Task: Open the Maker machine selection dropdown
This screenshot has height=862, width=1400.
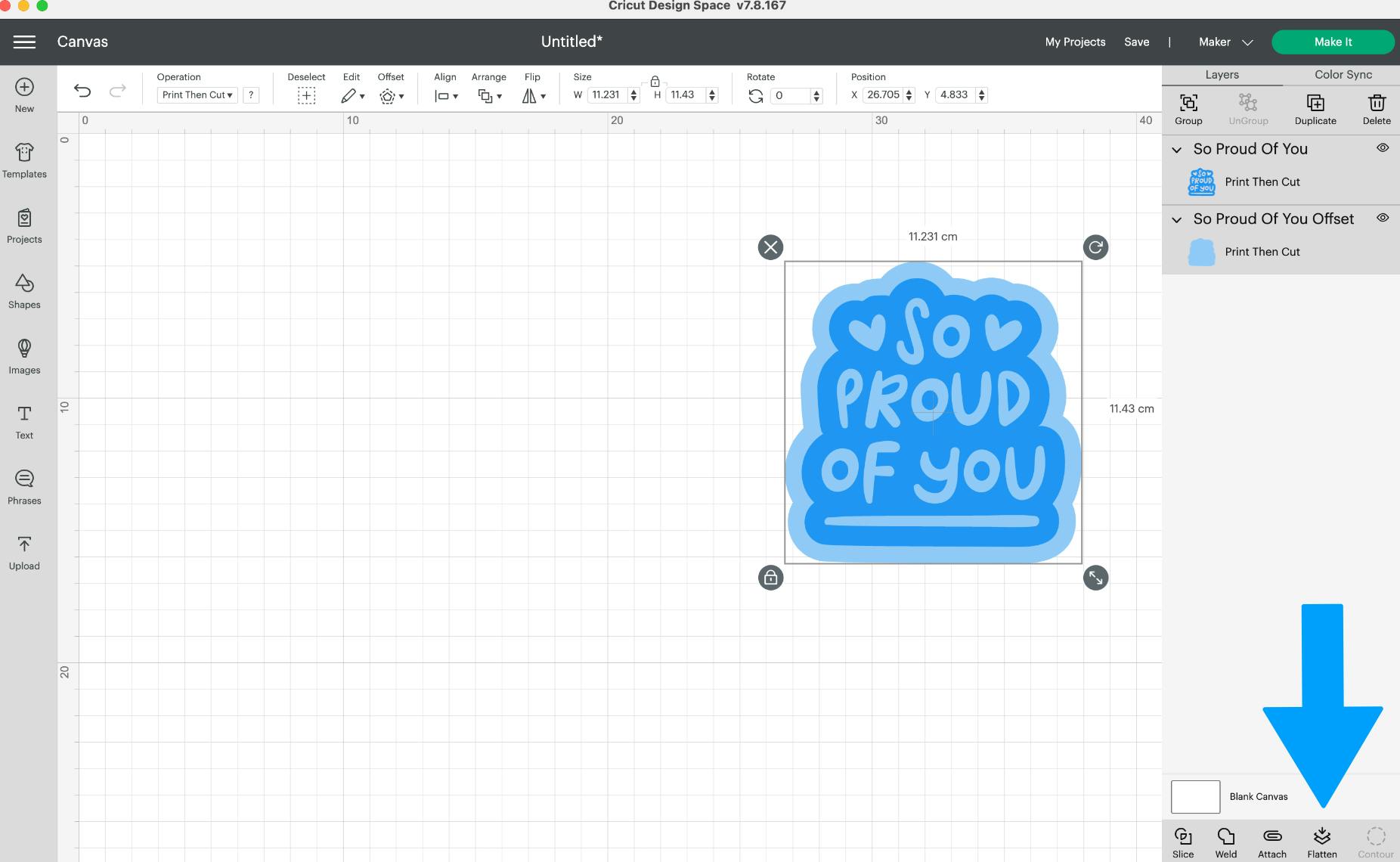Action: point(1224,42)
